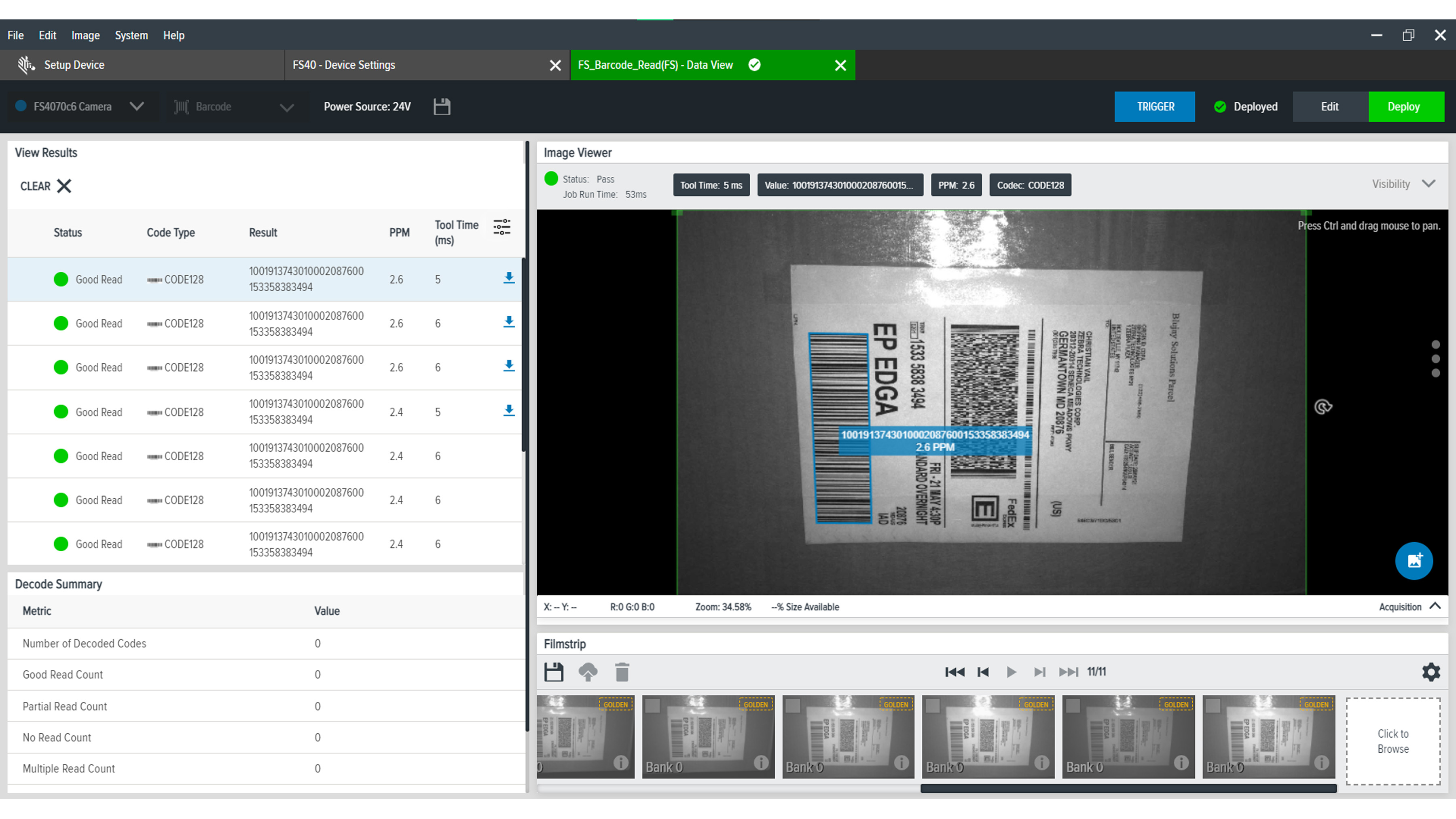Save the Power Source settings
Image resolution: width=1456 pixels, height=819 pixels.
coord(442,106)
